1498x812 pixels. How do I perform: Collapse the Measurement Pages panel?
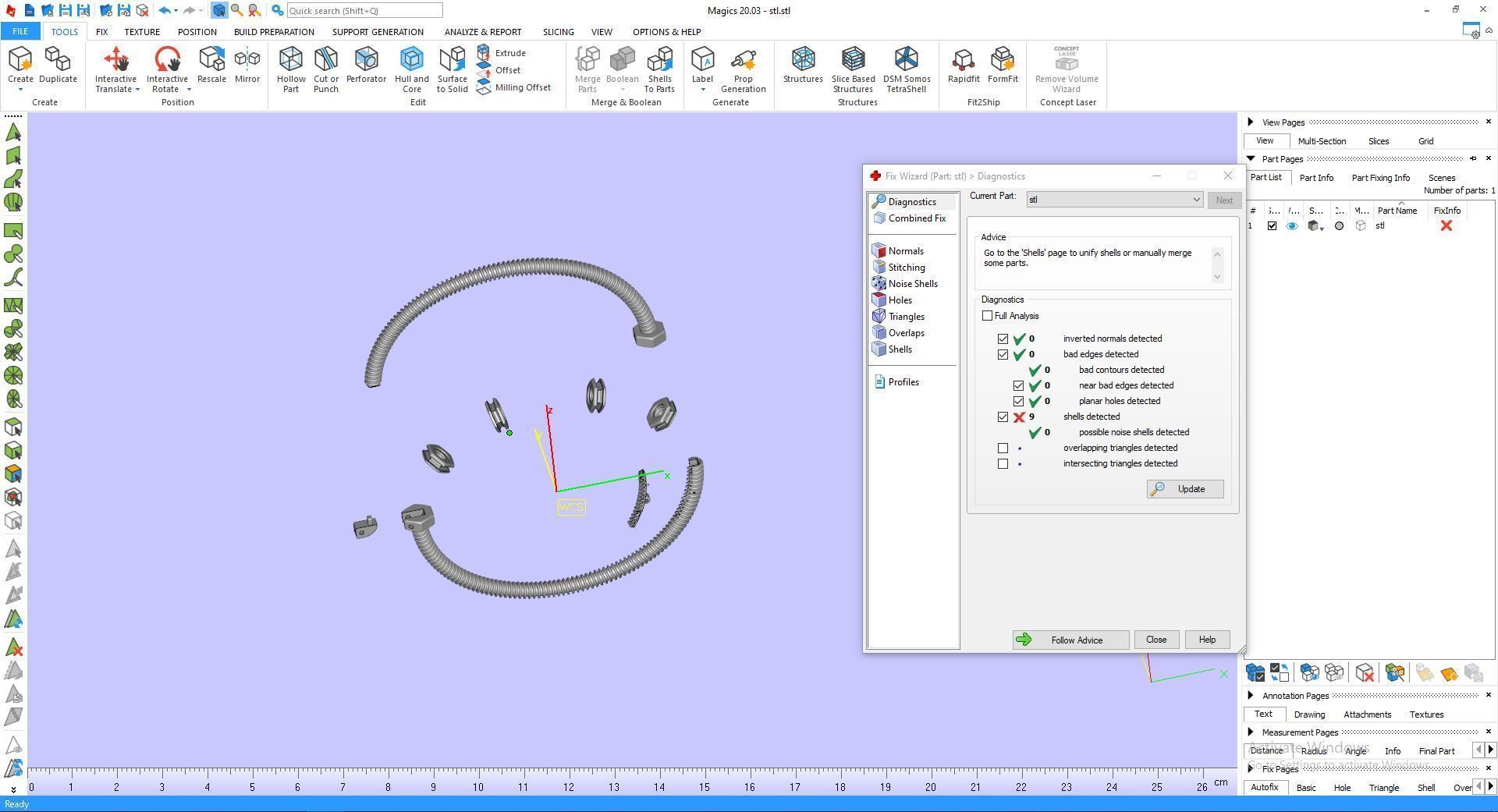[x=1251, y=732]
